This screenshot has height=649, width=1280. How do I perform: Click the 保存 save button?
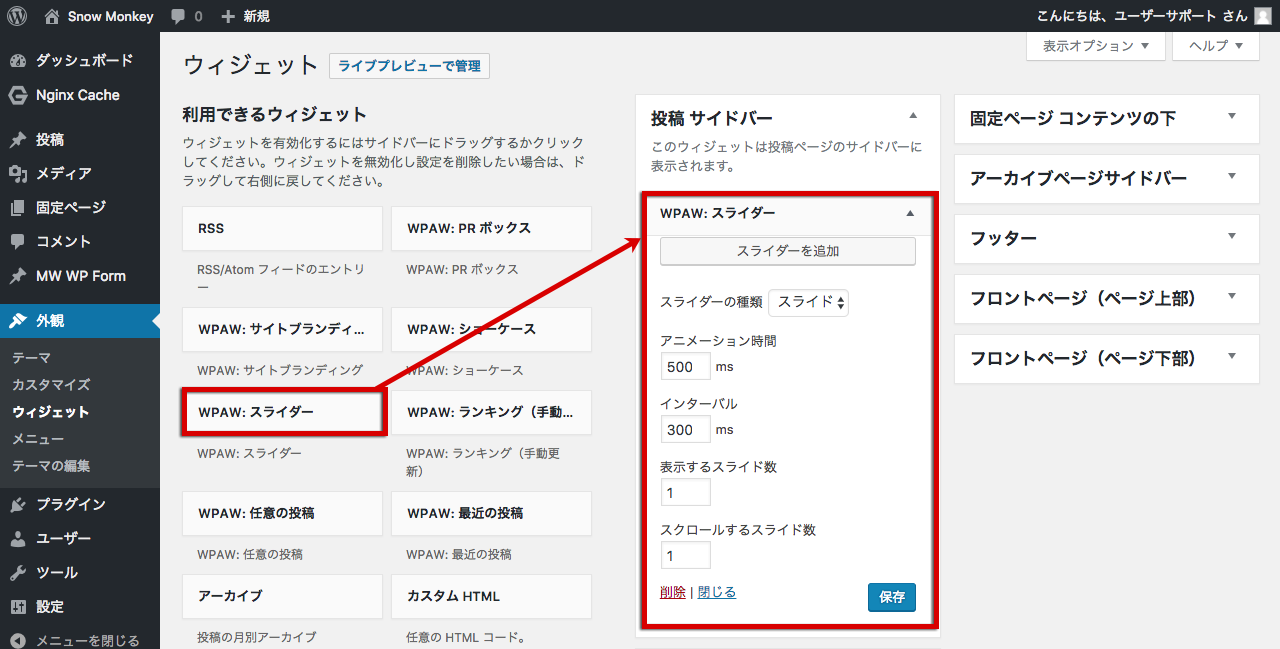pos(892,597)
